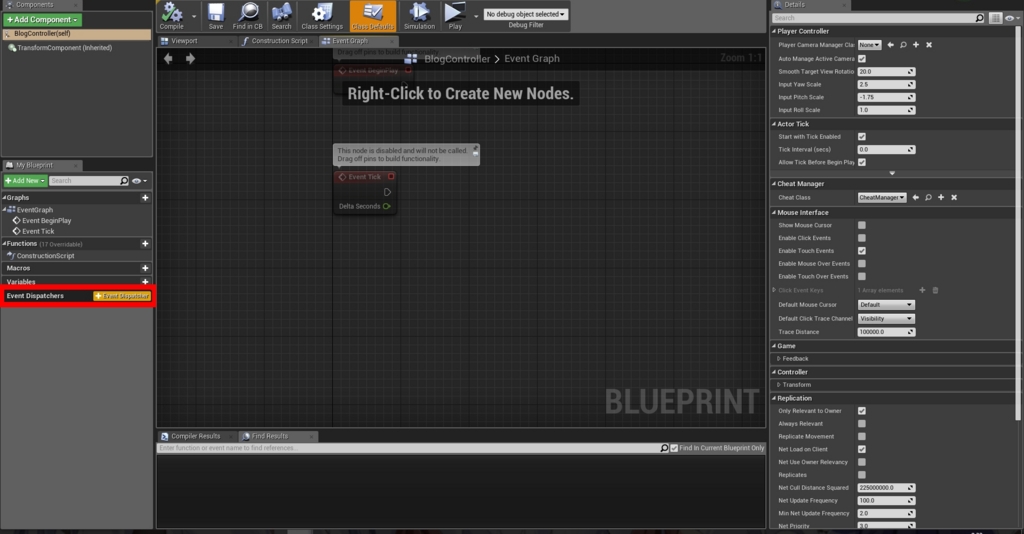1024x534 pixels.
Task: Save the blueprint
Action: [x=216, y=16]
